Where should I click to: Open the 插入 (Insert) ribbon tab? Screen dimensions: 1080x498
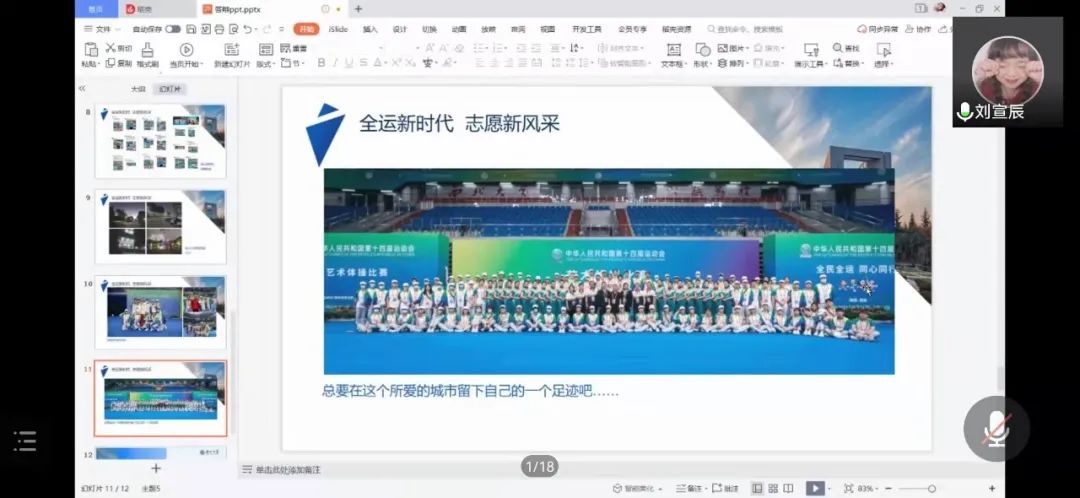click(370, 29)
